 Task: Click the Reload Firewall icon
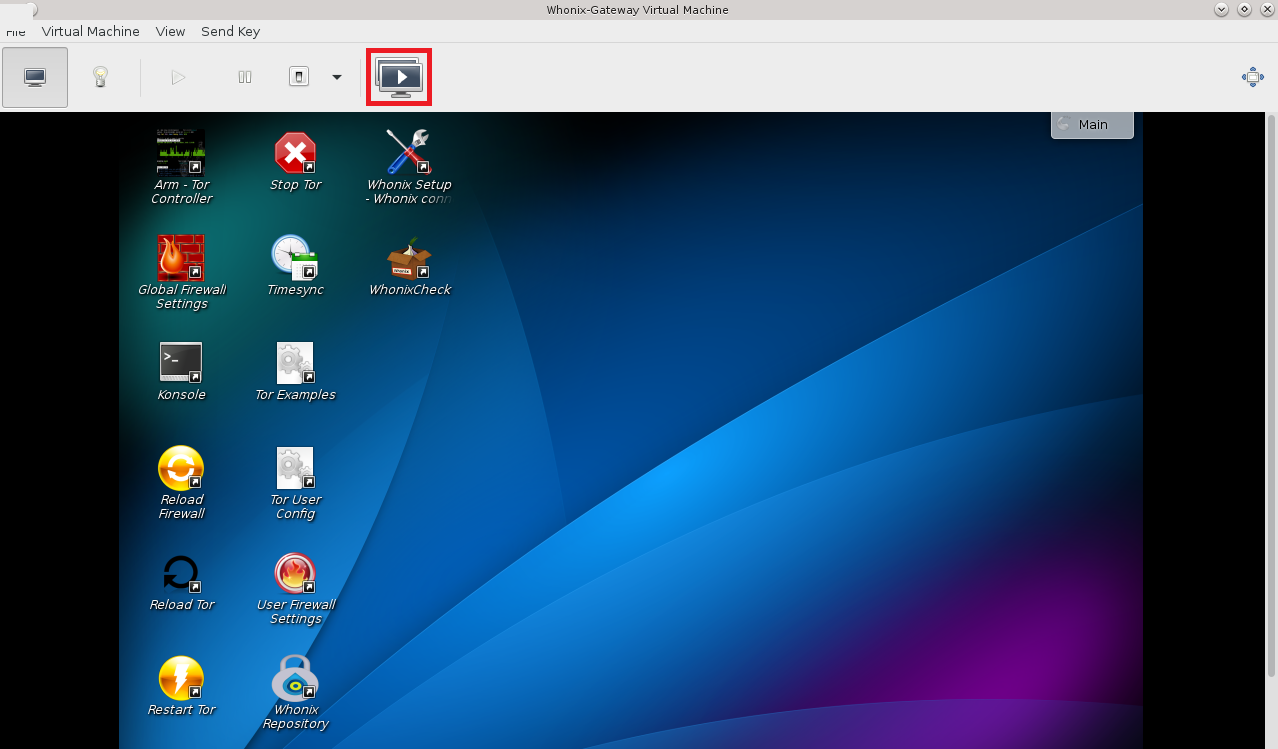click(x=181, y=468)
